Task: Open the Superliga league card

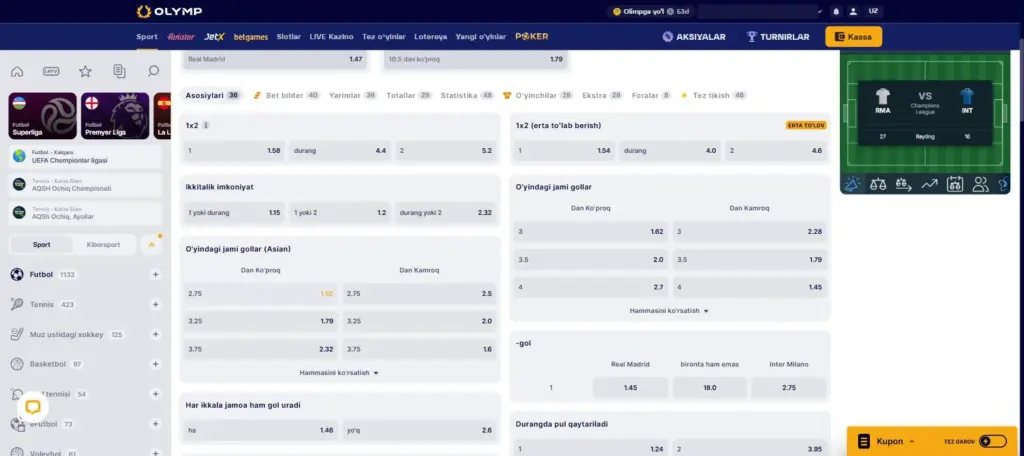Action: click(42, 116)
